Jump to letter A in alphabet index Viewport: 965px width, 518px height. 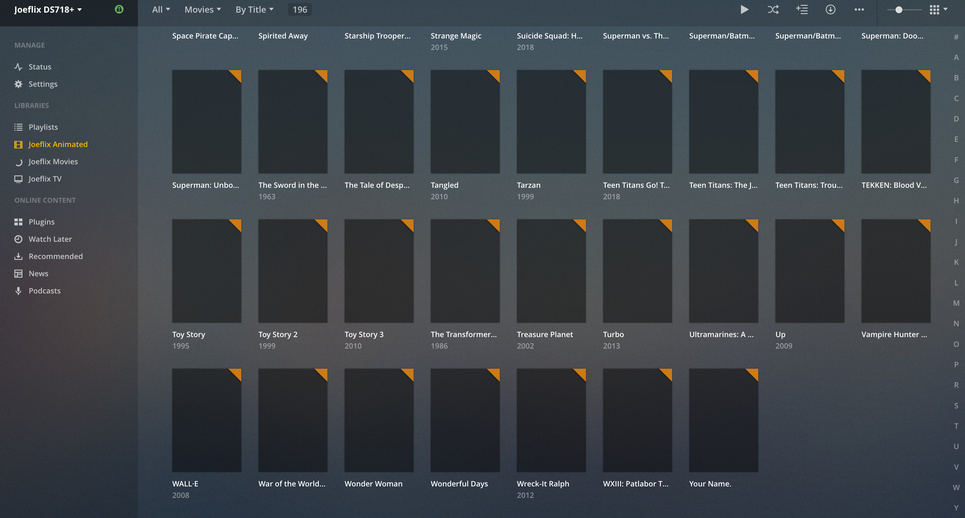(x=956, y=57)
